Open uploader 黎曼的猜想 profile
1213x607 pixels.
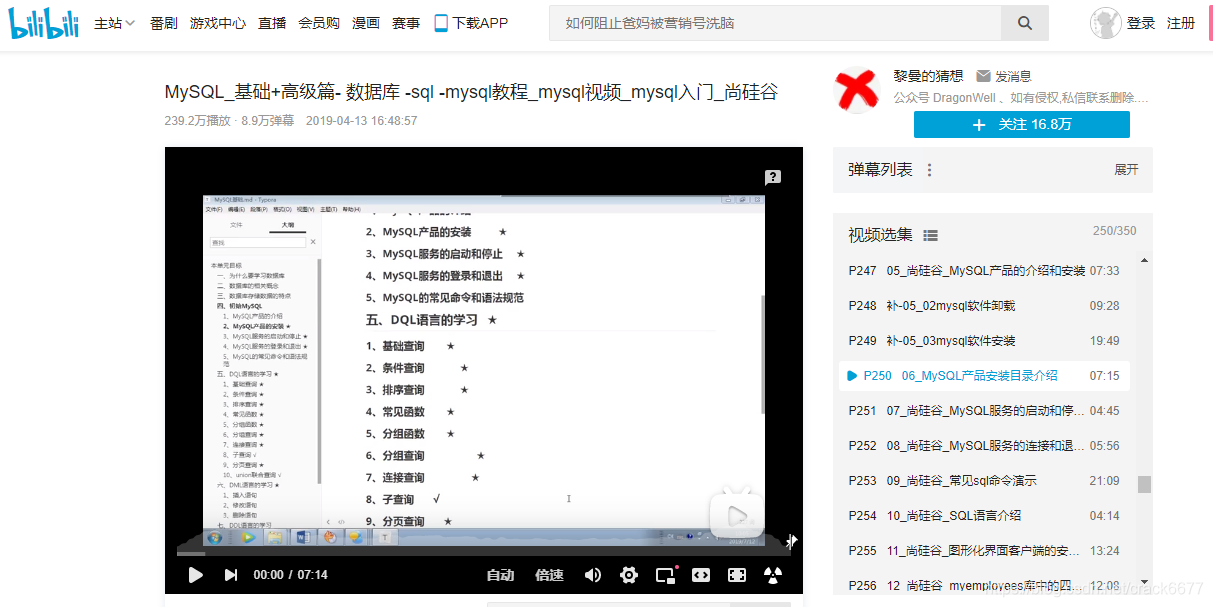(928, 76)
